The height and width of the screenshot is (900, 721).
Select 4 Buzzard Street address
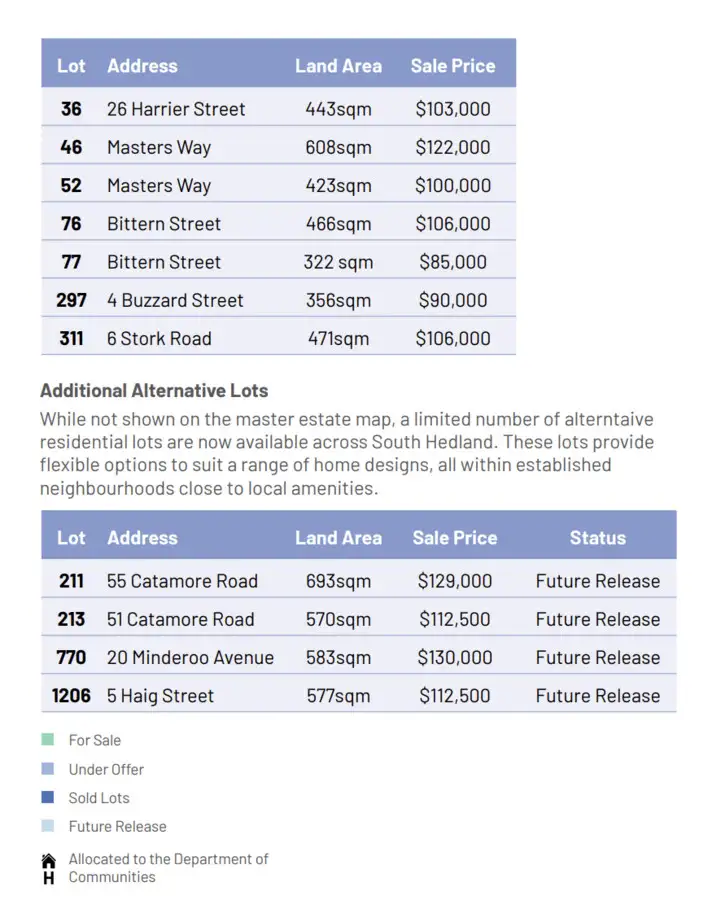click(x=175, y=300)
